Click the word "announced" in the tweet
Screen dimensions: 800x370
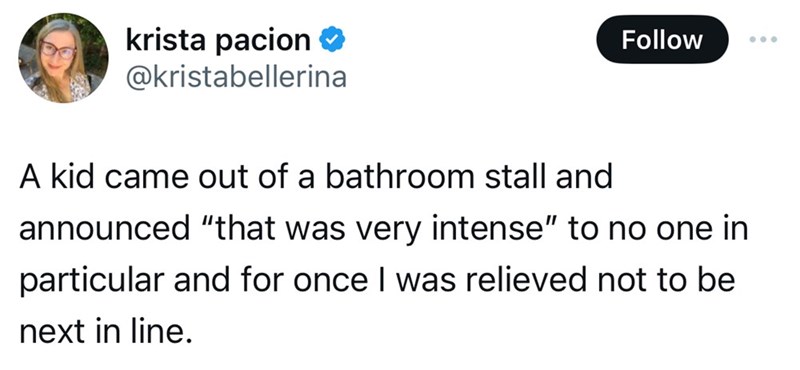(x=104, y=231)
